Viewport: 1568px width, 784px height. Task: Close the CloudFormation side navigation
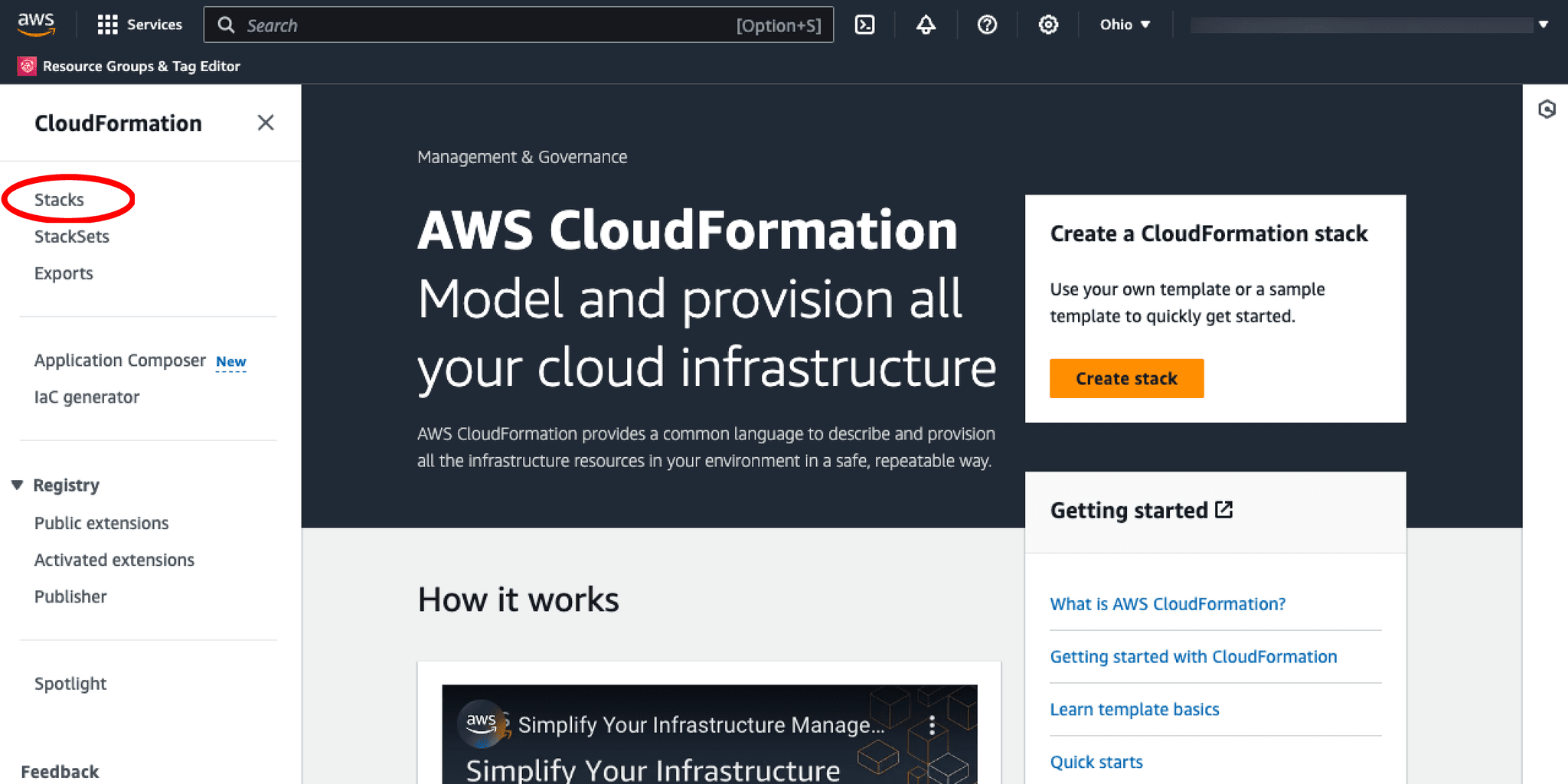(x=266, y=122)
